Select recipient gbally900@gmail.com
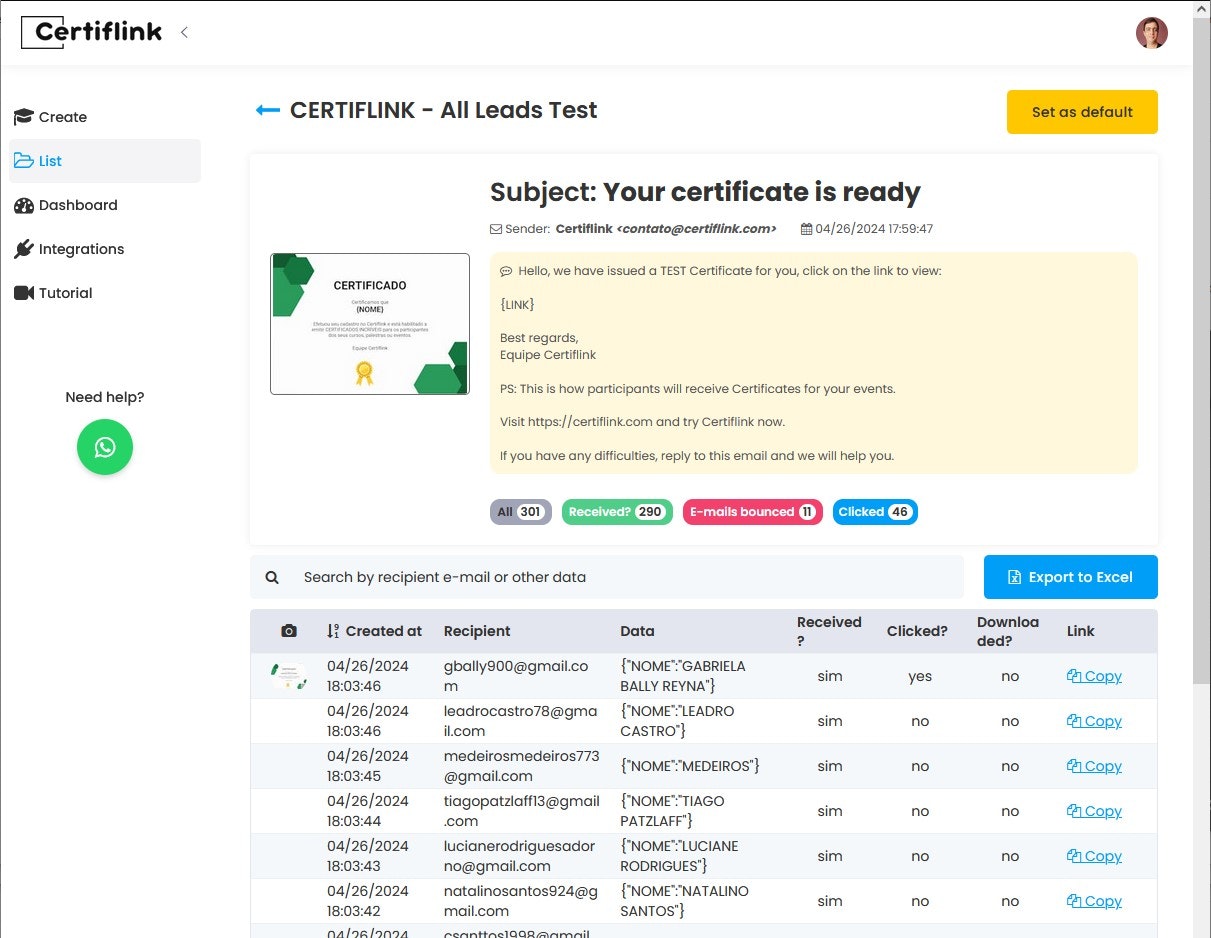 516,676
